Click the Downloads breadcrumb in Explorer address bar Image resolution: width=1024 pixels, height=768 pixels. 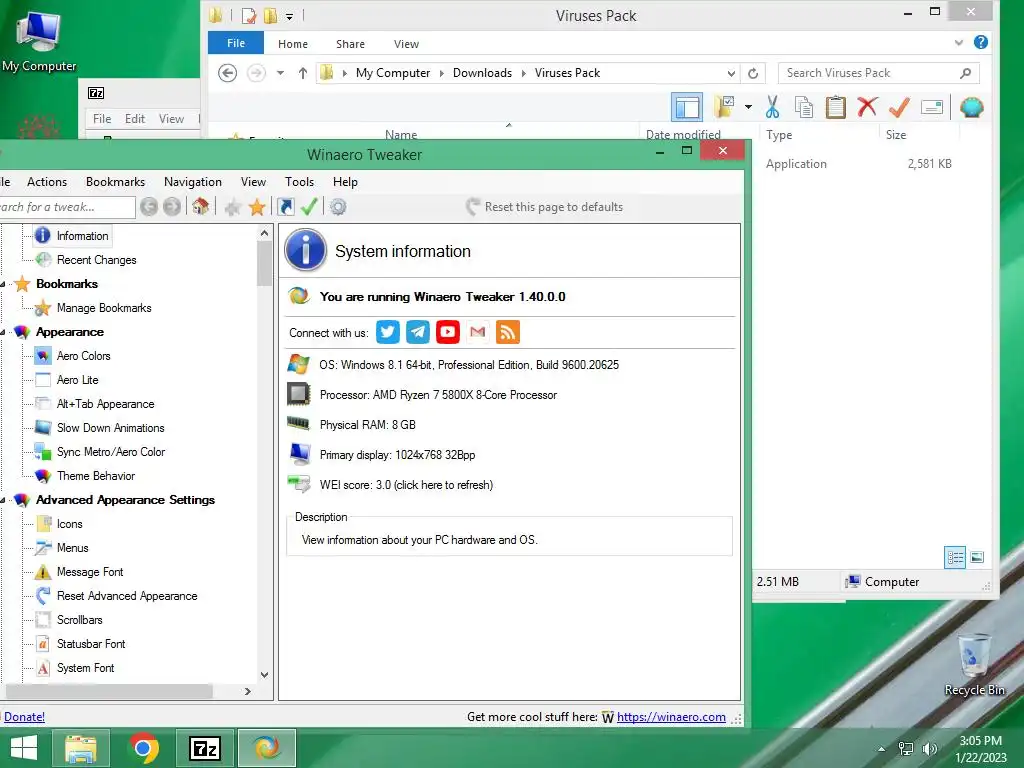482,73
